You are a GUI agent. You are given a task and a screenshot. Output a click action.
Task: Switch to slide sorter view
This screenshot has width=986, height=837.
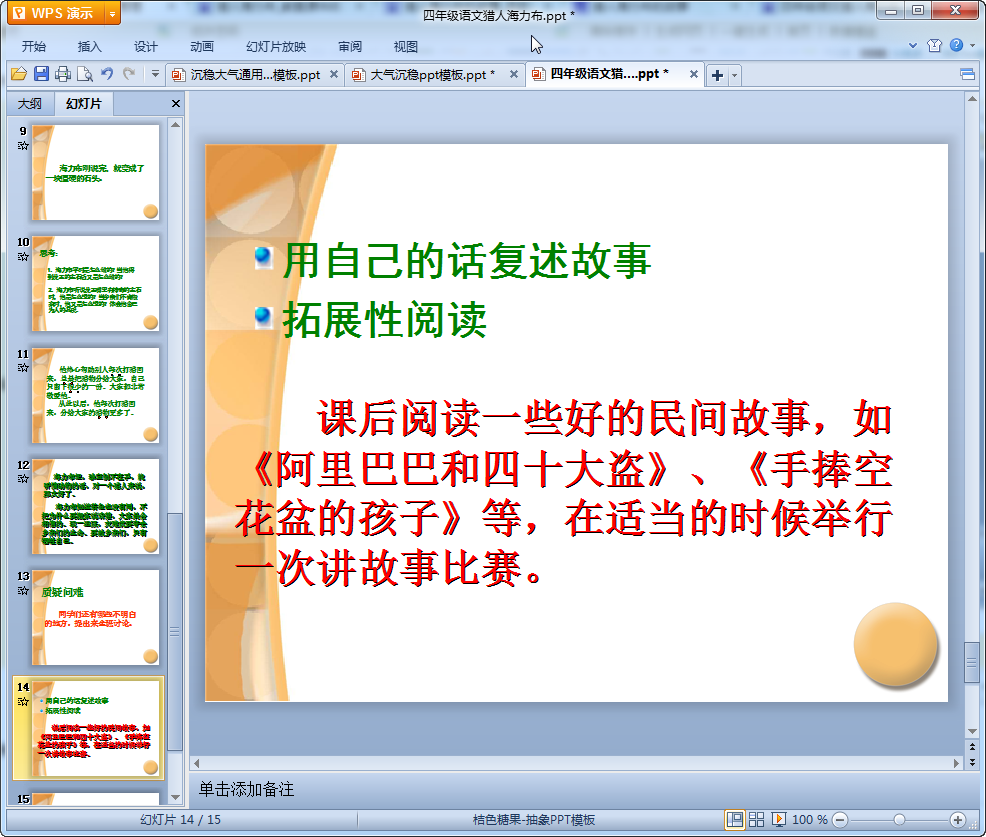(x=756, y=819)
